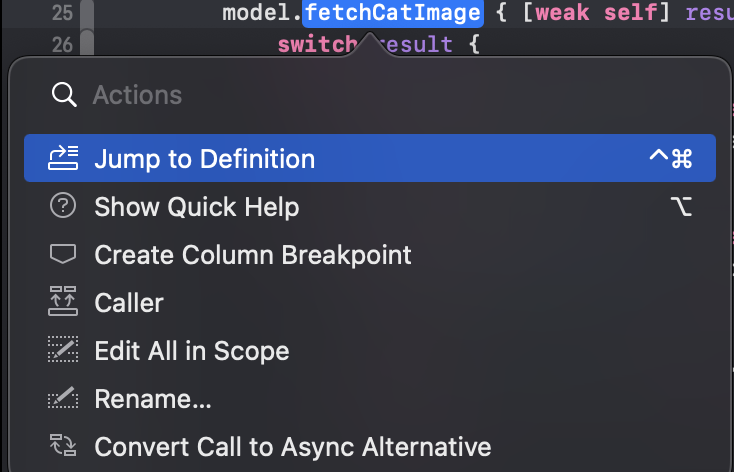Viewport: 734px width, 472px height.
Task: Click the code folding ribbon beside line 26
Action: point(87,42)
